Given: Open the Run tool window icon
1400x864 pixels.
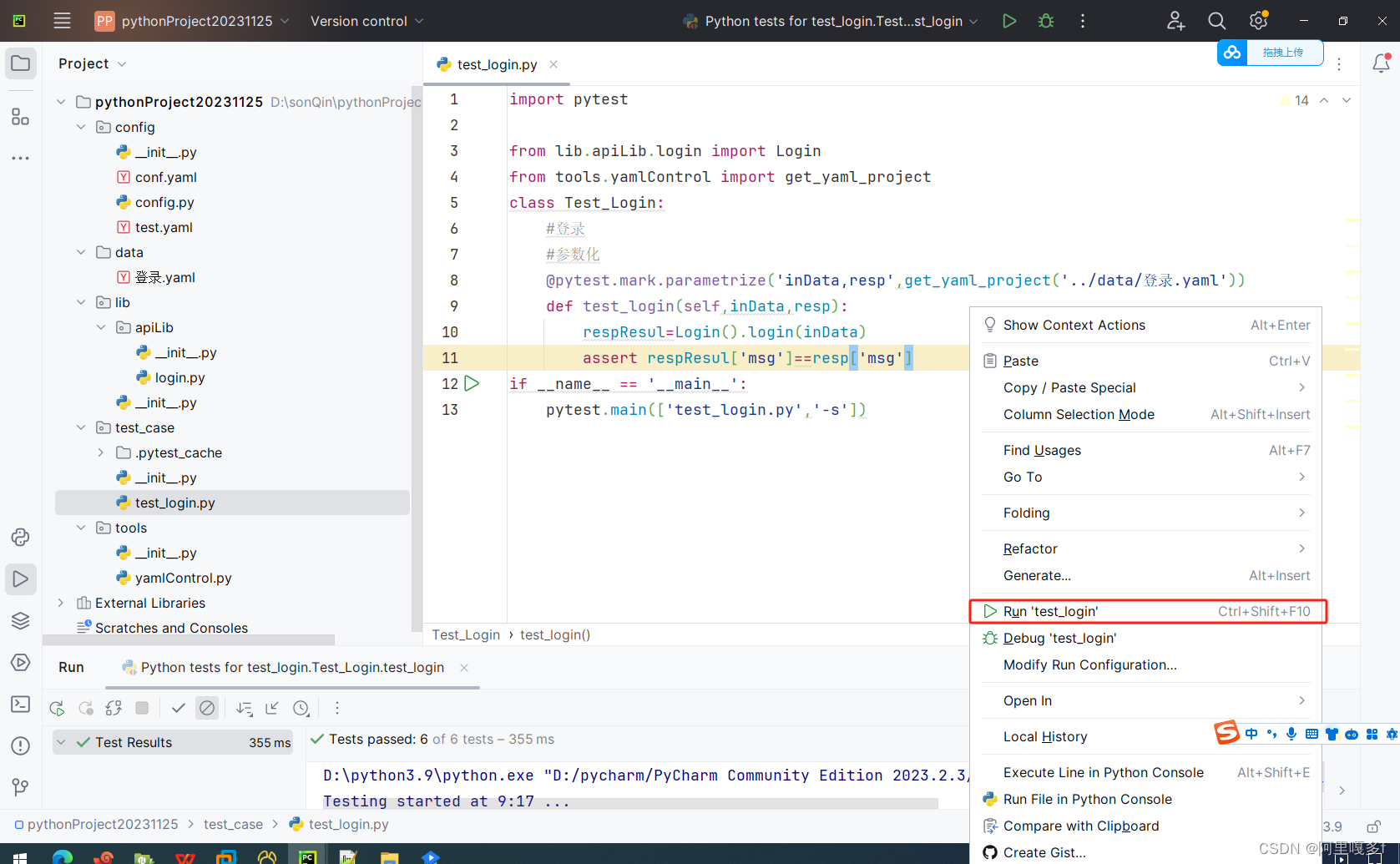Looking at the screenshot, I should click(21, 579).
